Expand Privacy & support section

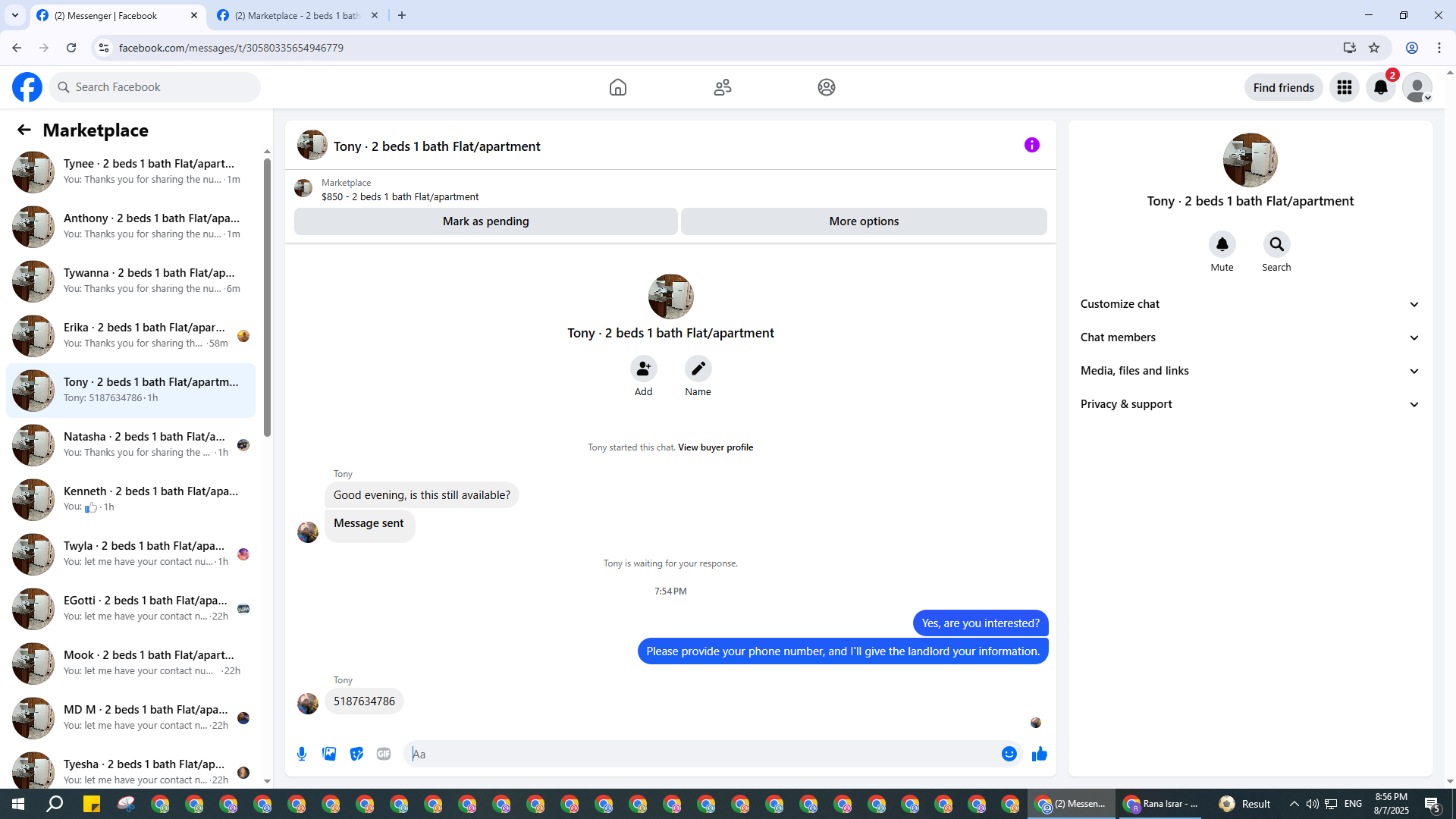1250,404
